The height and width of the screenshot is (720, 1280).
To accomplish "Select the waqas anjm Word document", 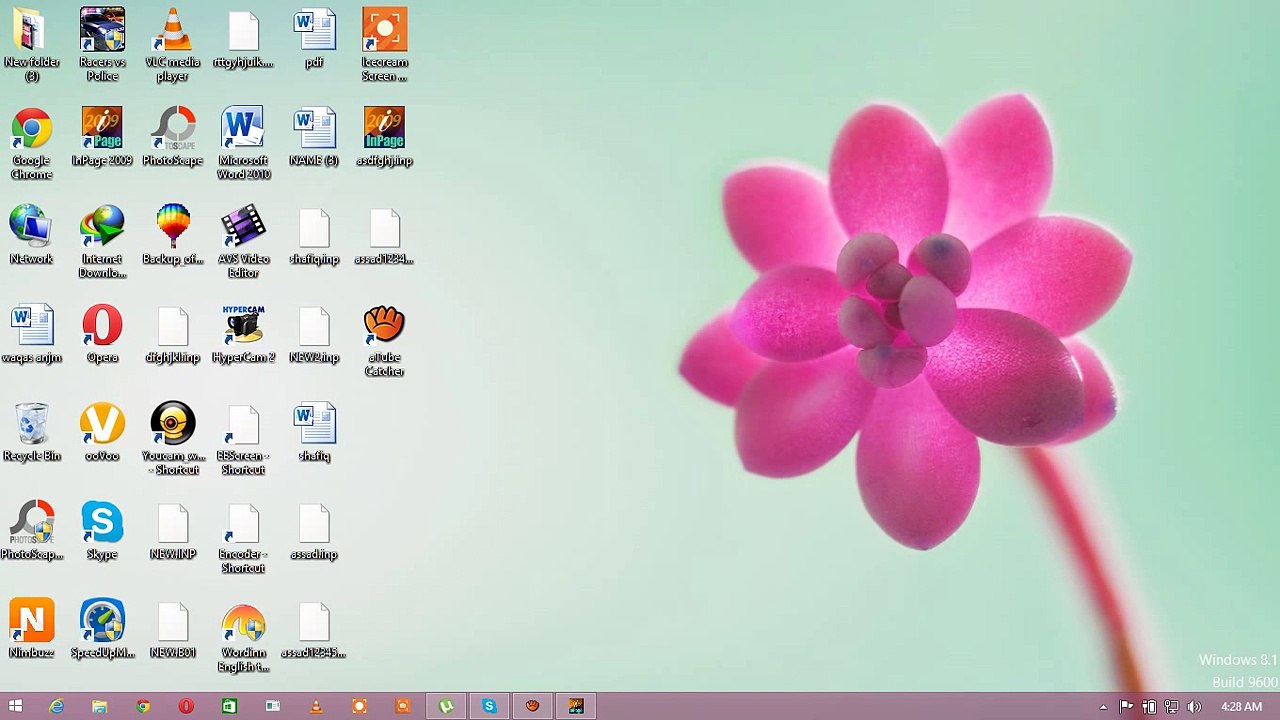I will [31, 334].
